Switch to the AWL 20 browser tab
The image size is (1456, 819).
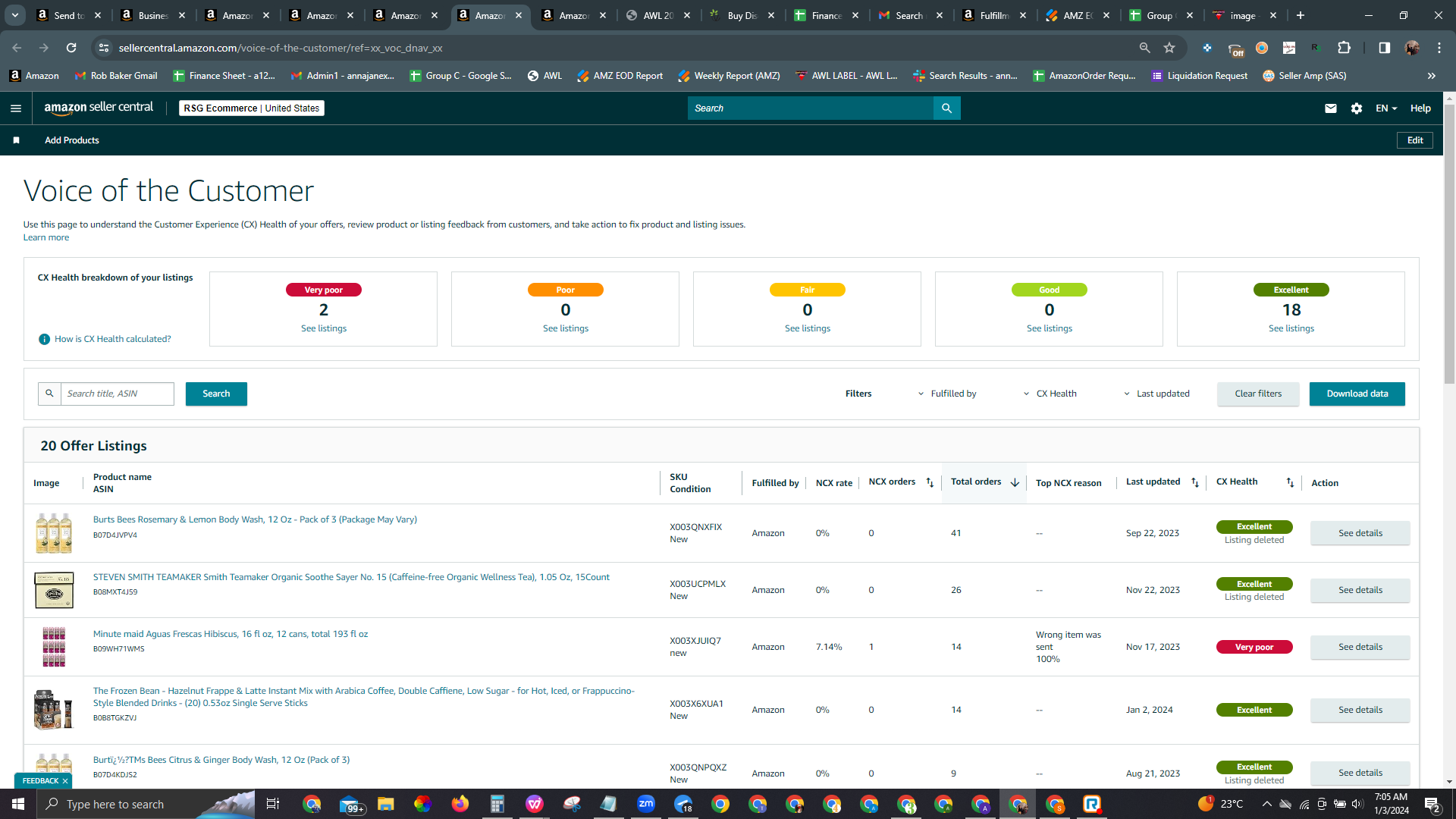pyautogui.click(x=658, y=15)
